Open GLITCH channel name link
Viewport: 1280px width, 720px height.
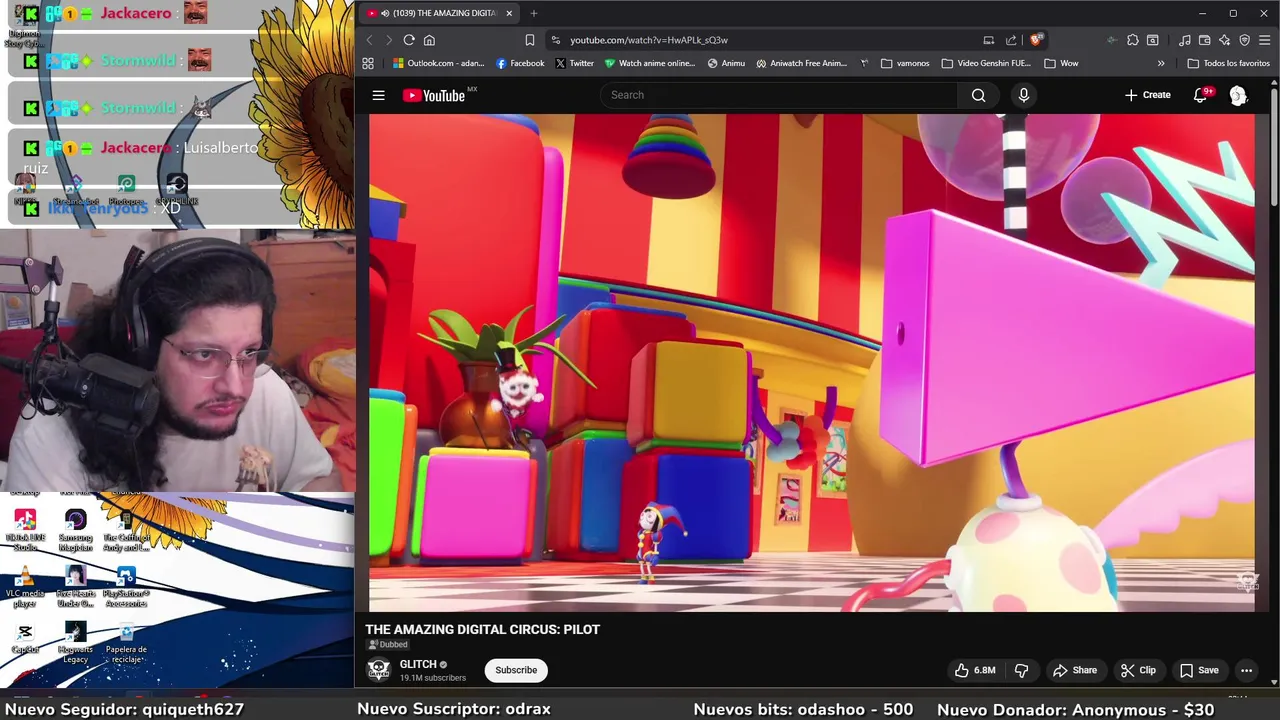pos(418,664)
